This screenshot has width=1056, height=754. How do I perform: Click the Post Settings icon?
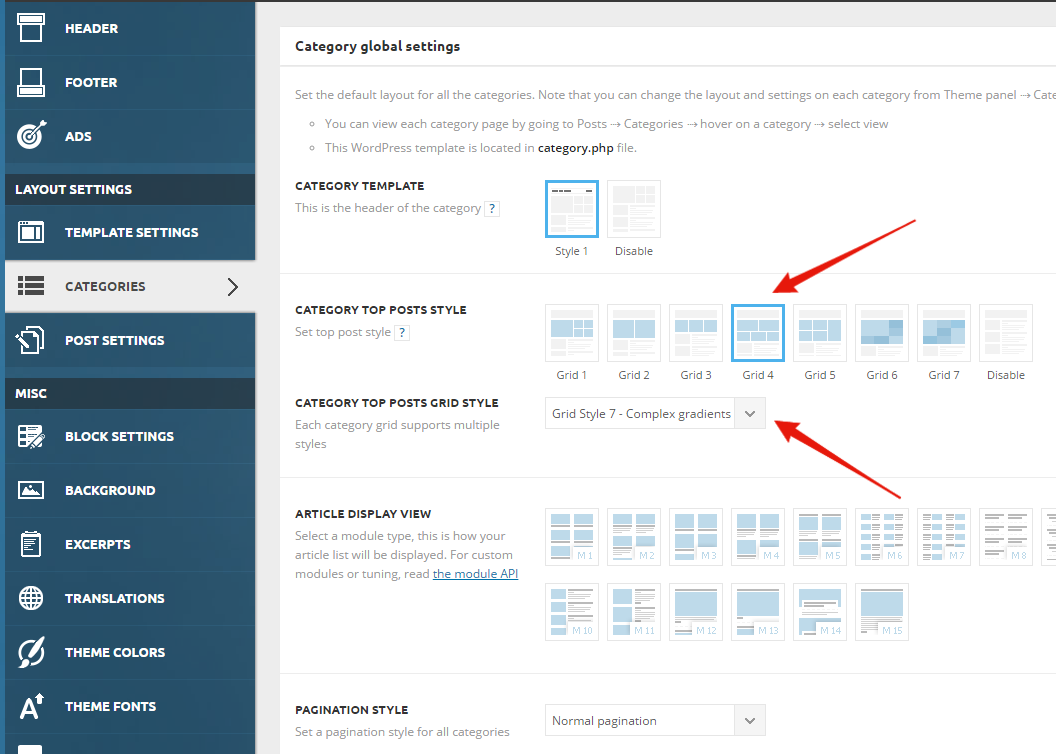[31, 340]
